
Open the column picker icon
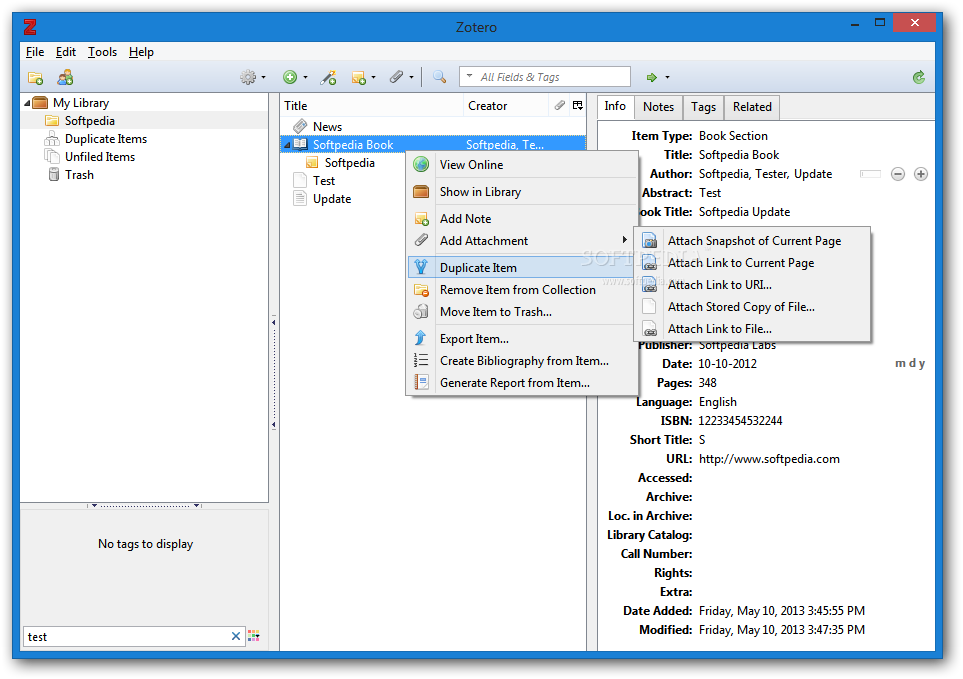pyautogui.click(x=578, y=106)
